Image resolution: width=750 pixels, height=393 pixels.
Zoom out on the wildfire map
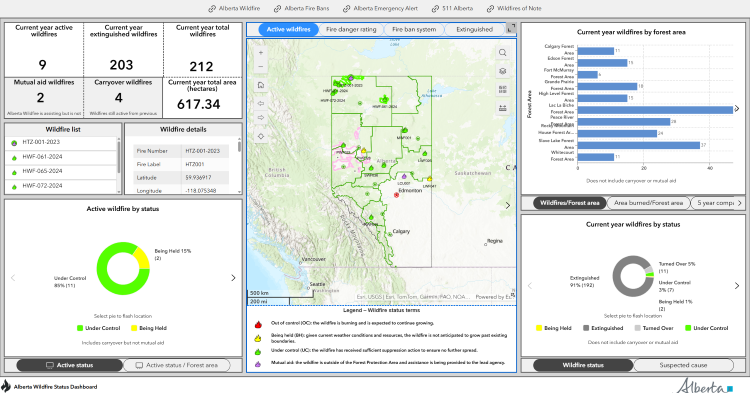pyautogui.click(x=261, y=66)
